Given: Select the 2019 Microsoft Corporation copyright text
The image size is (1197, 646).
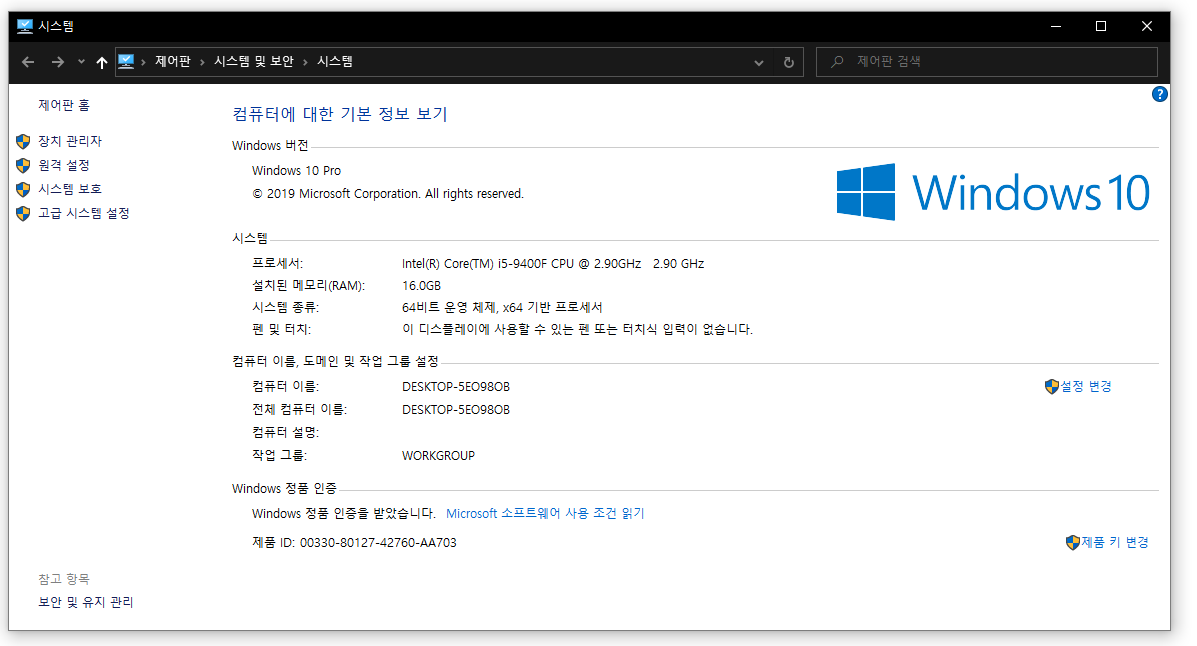Looking at the screenshot, I should point(388,194).
